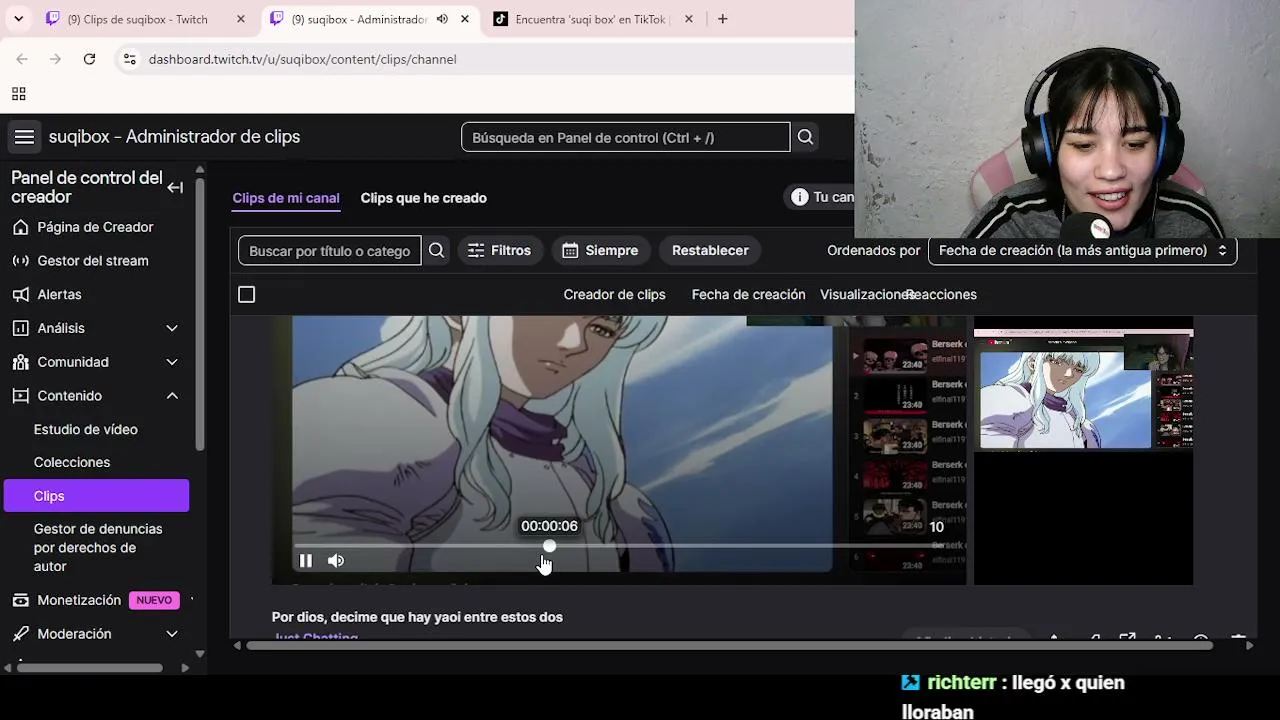The width and height of the screenshot is (1280, 720).
Task: Open Colecciones in sidebar
Action: 72,462
